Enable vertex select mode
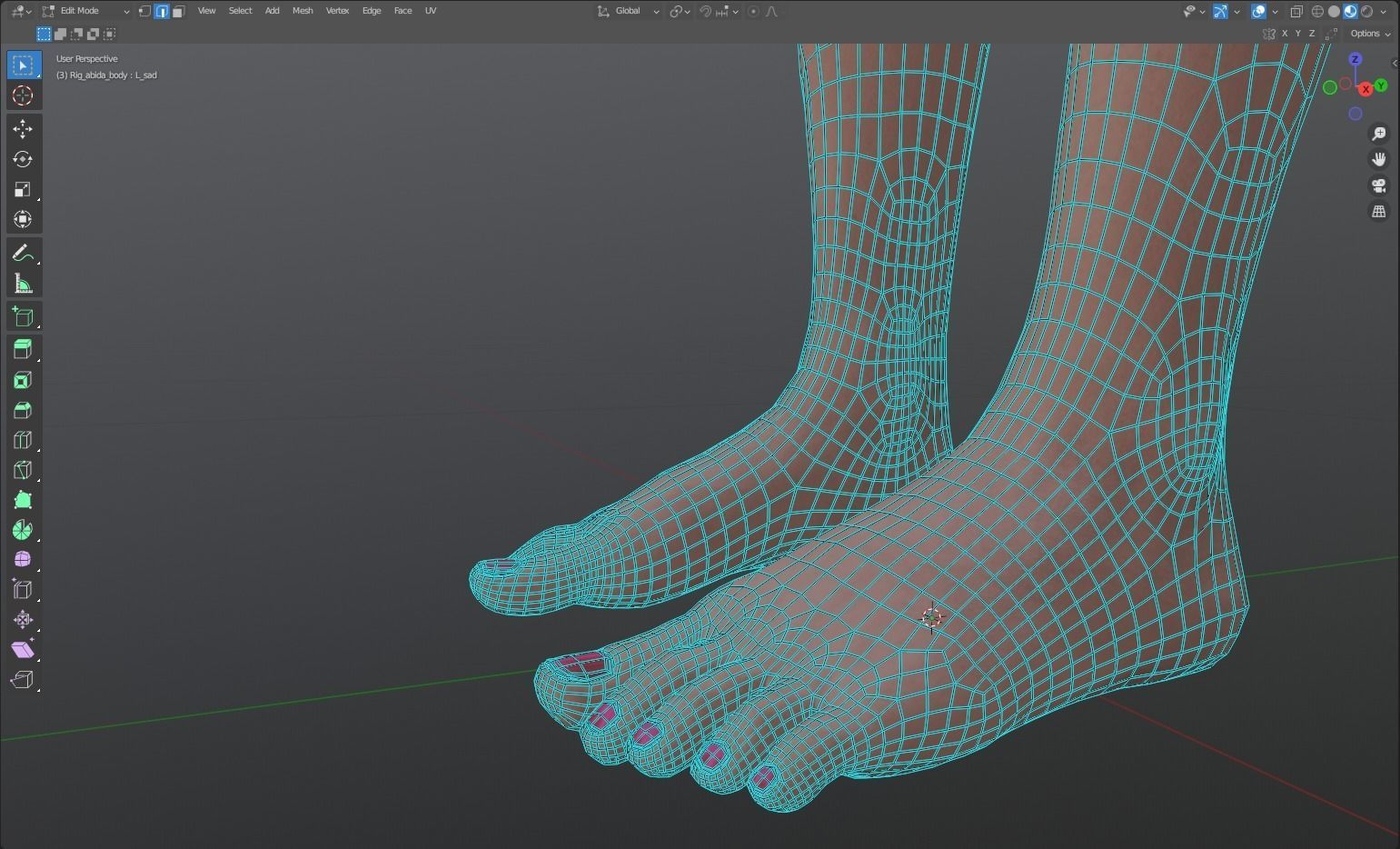 (144, 11)
